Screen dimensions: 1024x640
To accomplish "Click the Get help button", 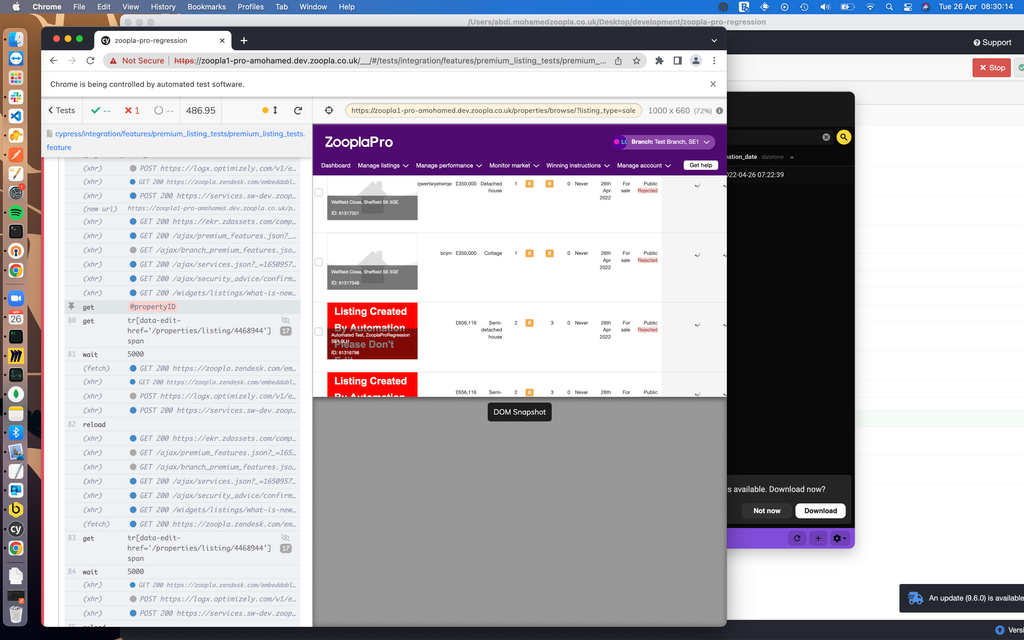I will (701, 165).
